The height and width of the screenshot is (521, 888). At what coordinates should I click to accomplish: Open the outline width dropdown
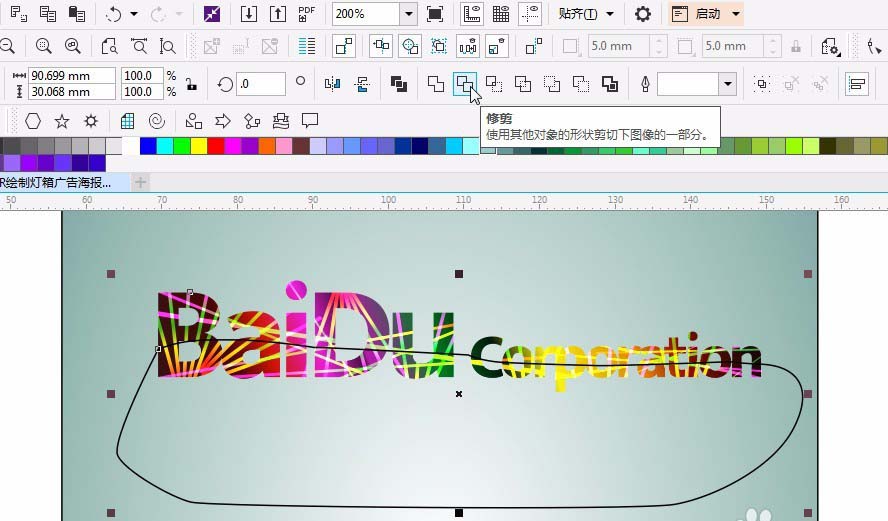coord(727,84)
